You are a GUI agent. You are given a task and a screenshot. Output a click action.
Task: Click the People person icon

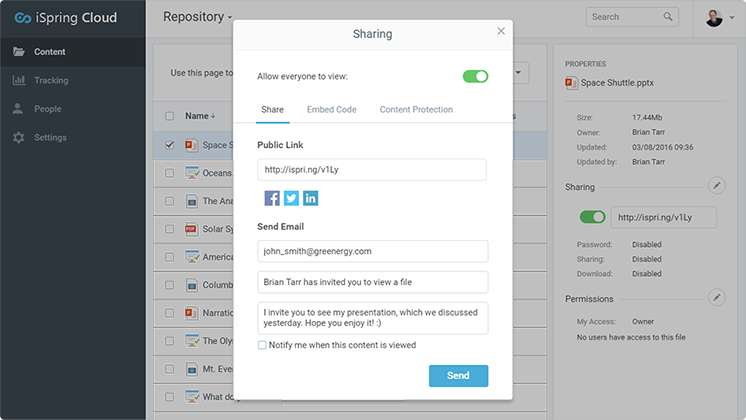(x=18, y=108)
